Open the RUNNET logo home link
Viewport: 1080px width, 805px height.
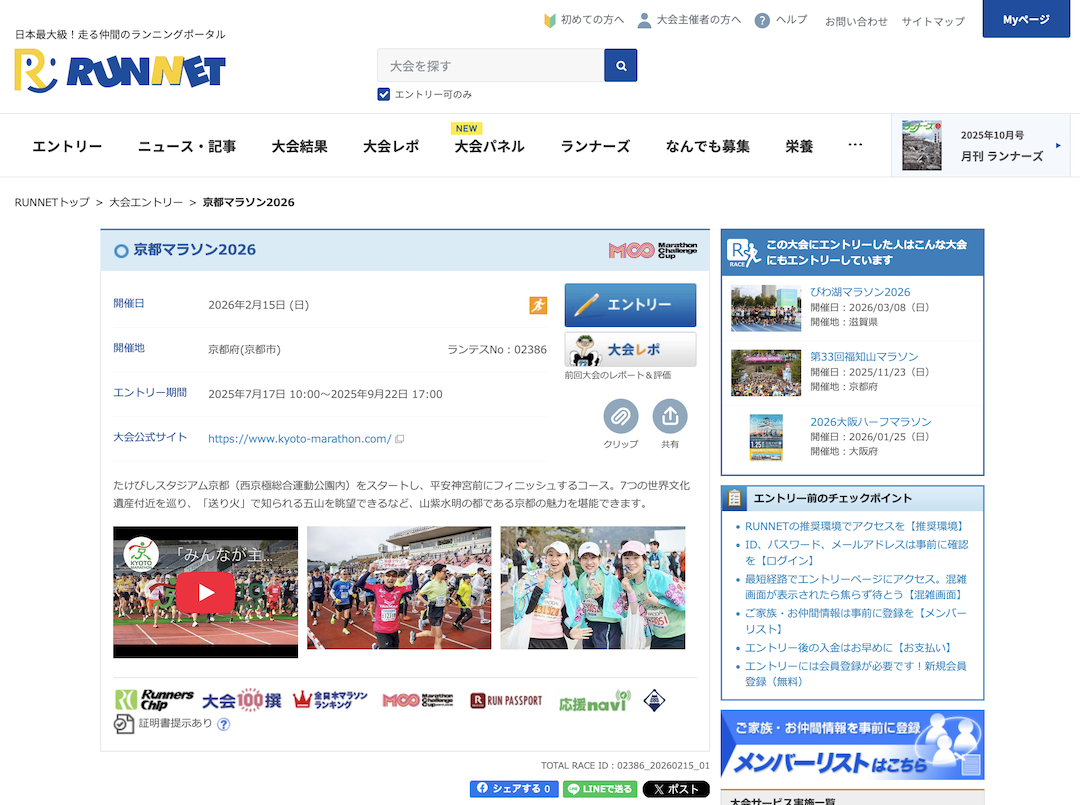[120, 71]
